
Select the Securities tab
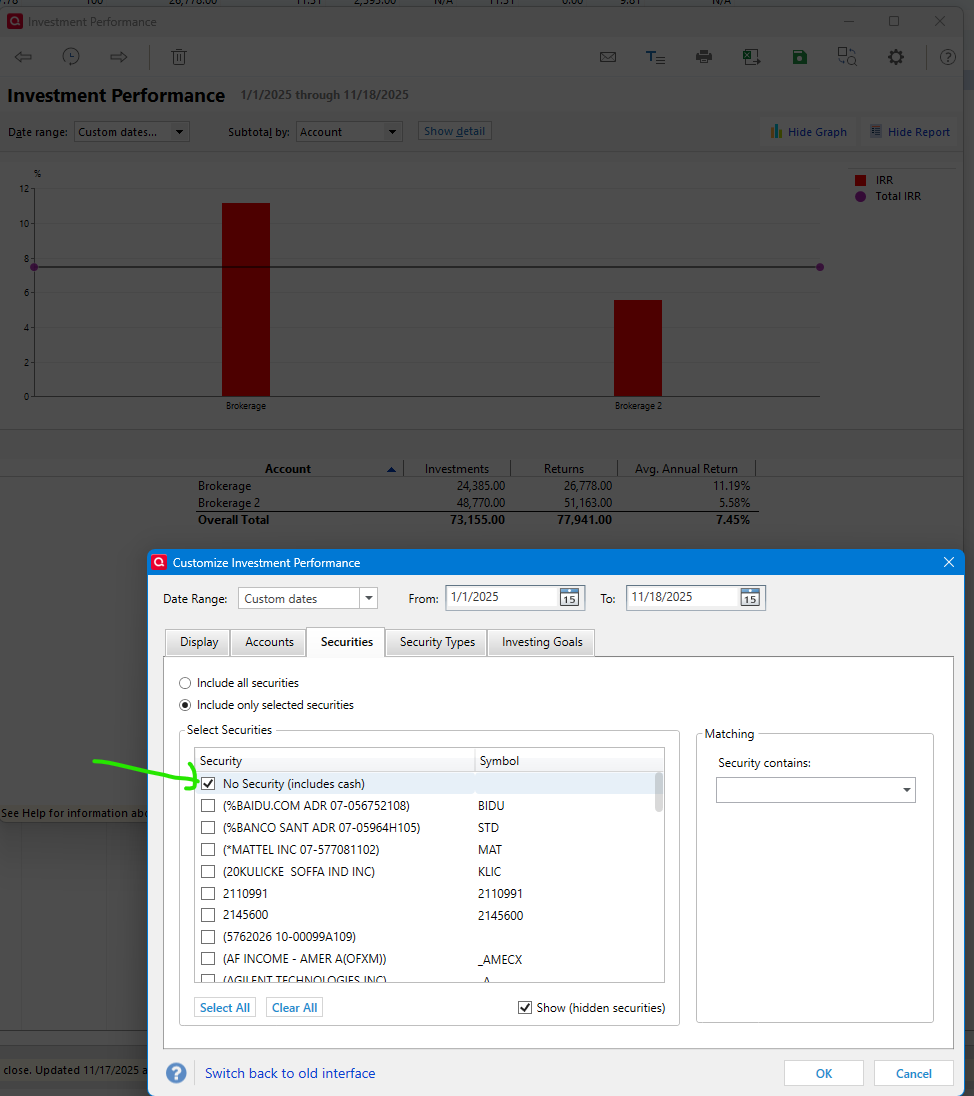coord(347,642)
